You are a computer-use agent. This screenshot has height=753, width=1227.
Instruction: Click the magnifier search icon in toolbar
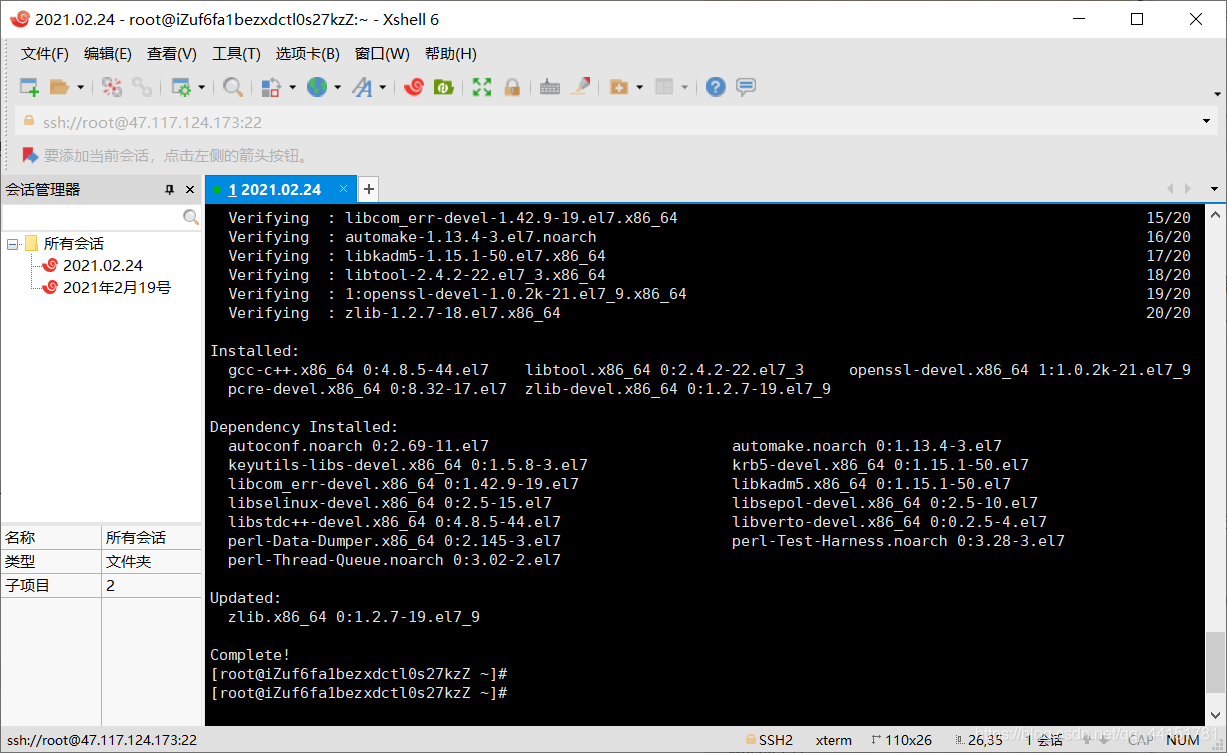pos(233,87)
